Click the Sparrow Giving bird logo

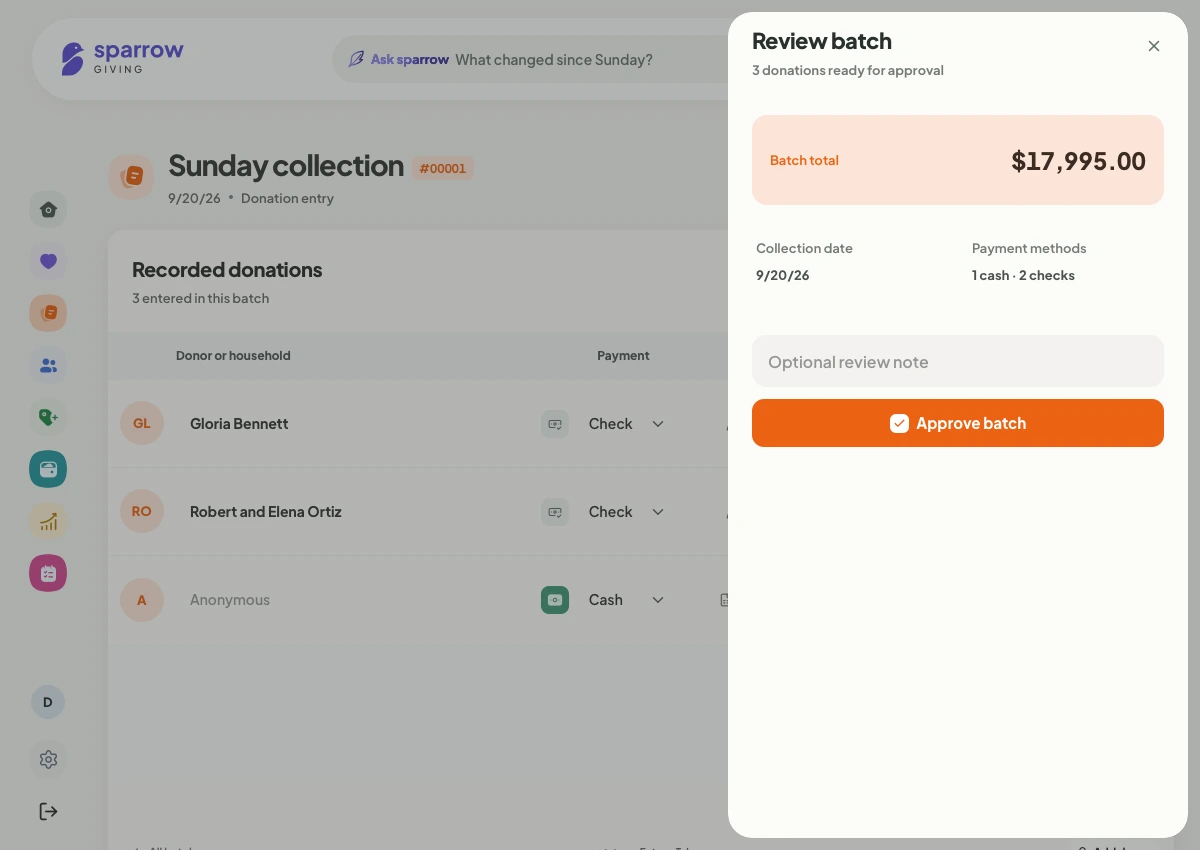(72, 59)
